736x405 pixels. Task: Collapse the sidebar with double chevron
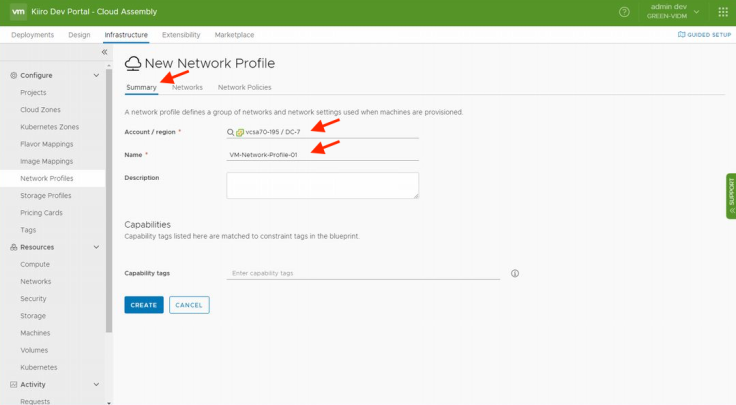[x=104, y=52]
